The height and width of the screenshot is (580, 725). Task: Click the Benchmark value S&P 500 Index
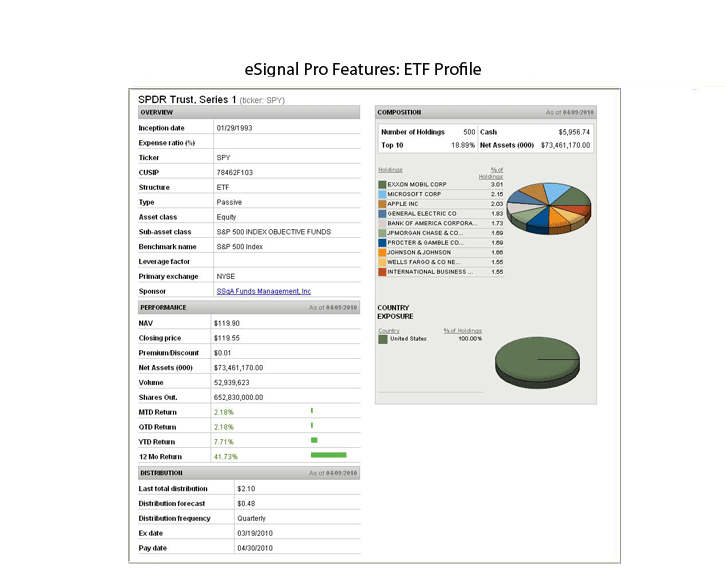(240, 247)
